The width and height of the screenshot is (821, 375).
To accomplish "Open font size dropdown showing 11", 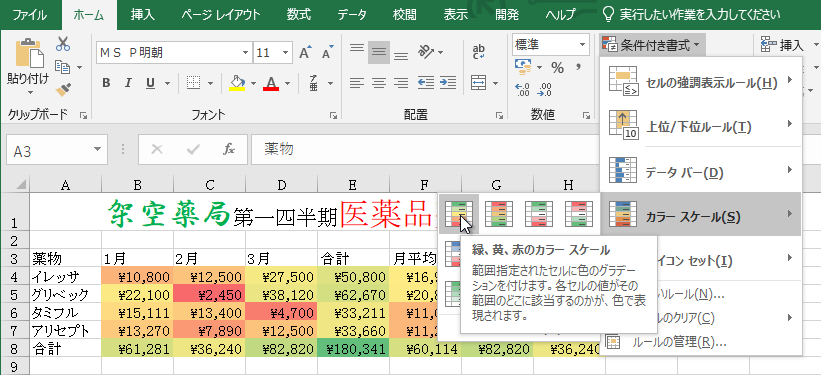I will pos(285,53).
